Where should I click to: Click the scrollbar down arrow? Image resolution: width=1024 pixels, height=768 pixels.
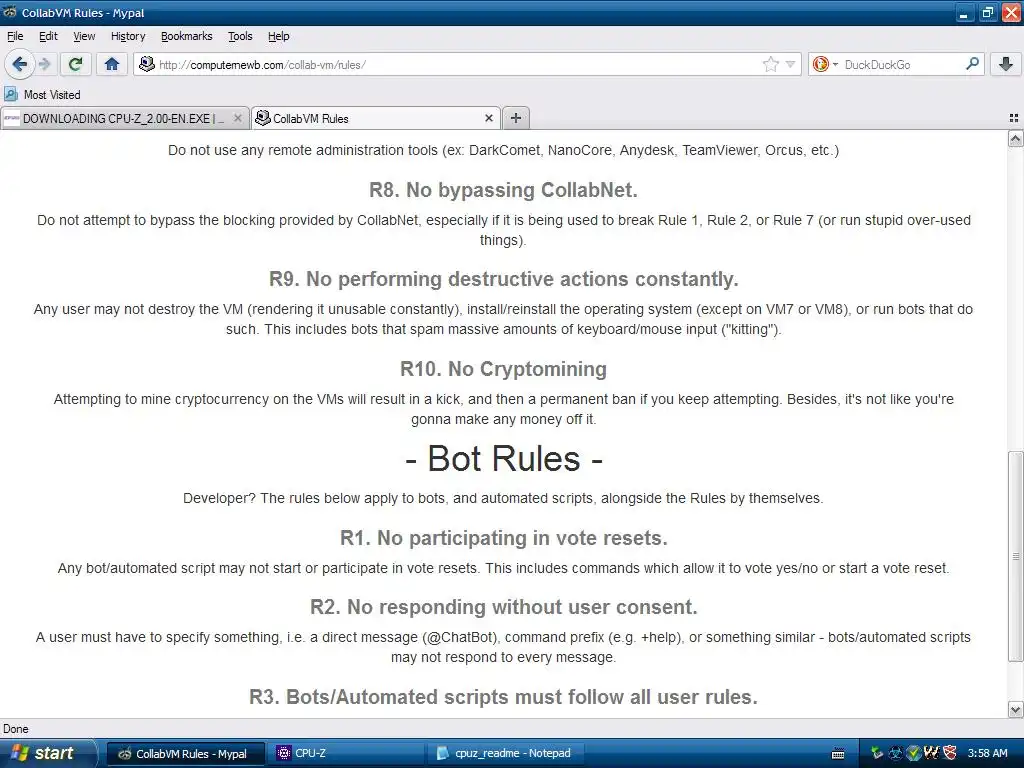click(x=1015, y=709)
